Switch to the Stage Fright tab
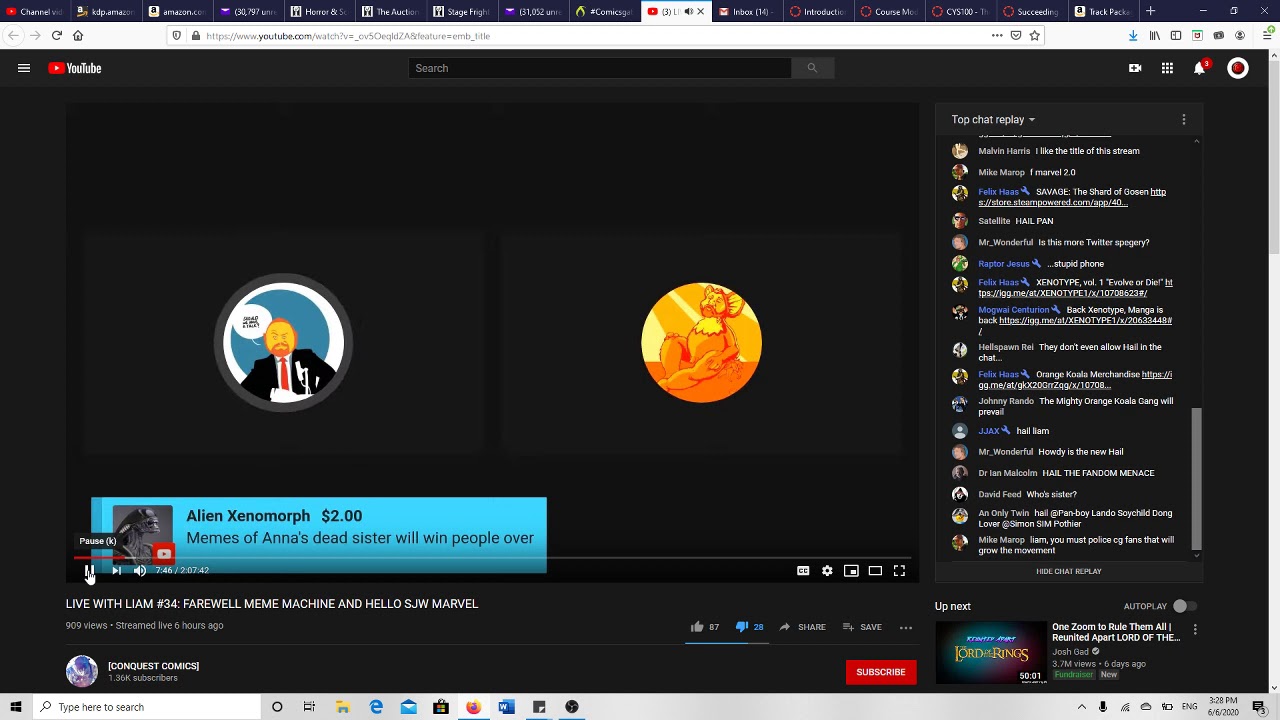 pos(460,12)
